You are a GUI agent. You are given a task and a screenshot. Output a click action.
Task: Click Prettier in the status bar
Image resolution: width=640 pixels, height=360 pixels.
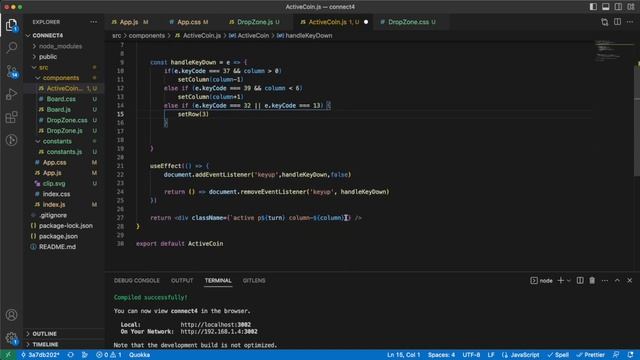[x=591, y=355]
